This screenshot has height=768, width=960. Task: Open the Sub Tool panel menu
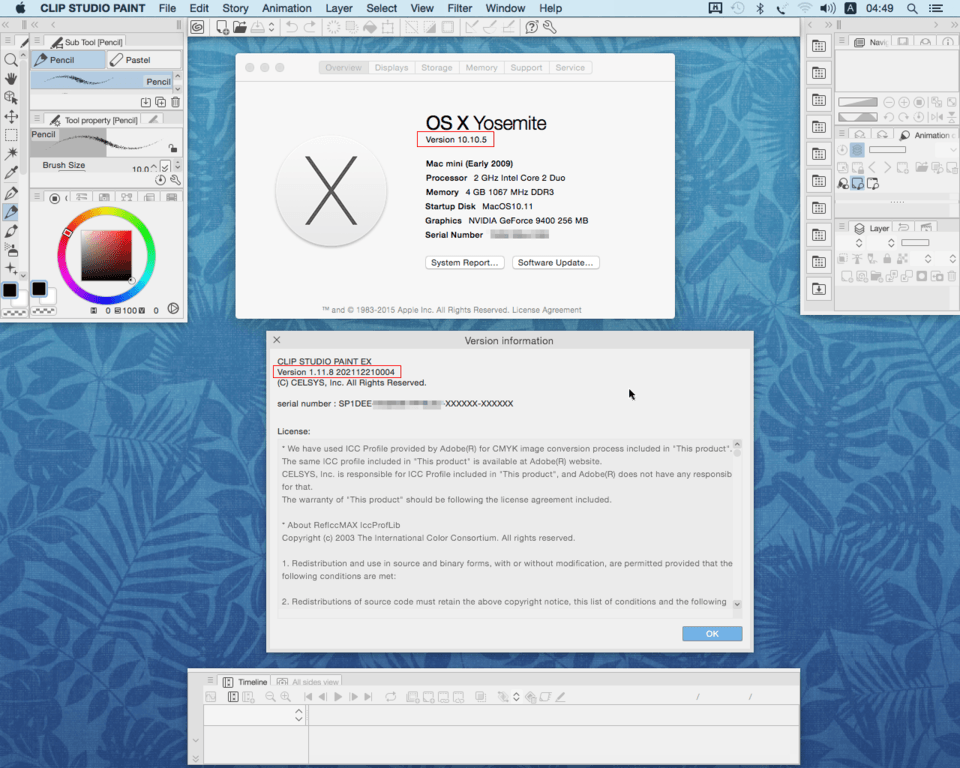(37, 41)
